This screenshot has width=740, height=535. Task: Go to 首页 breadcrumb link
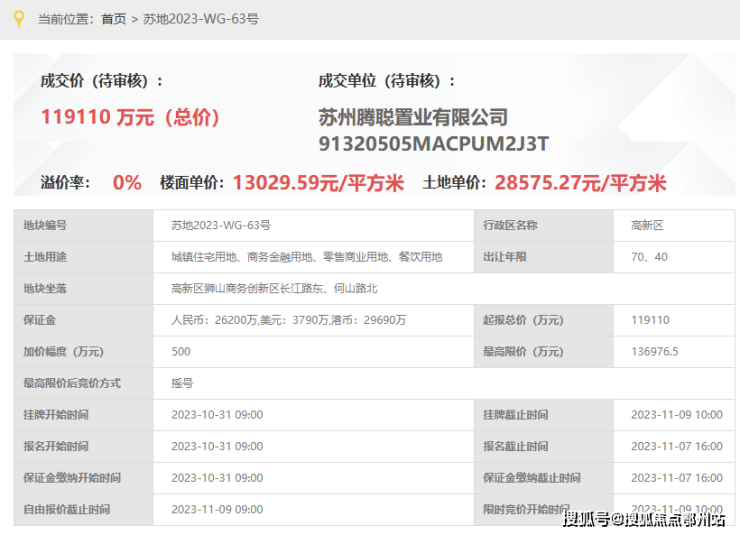tap(114, 19)
